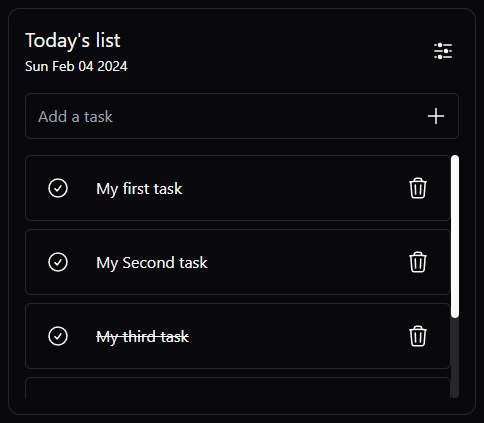Click the plus icon to add task
This screenshot has height=423, width=484.
[x=436, y=116]
